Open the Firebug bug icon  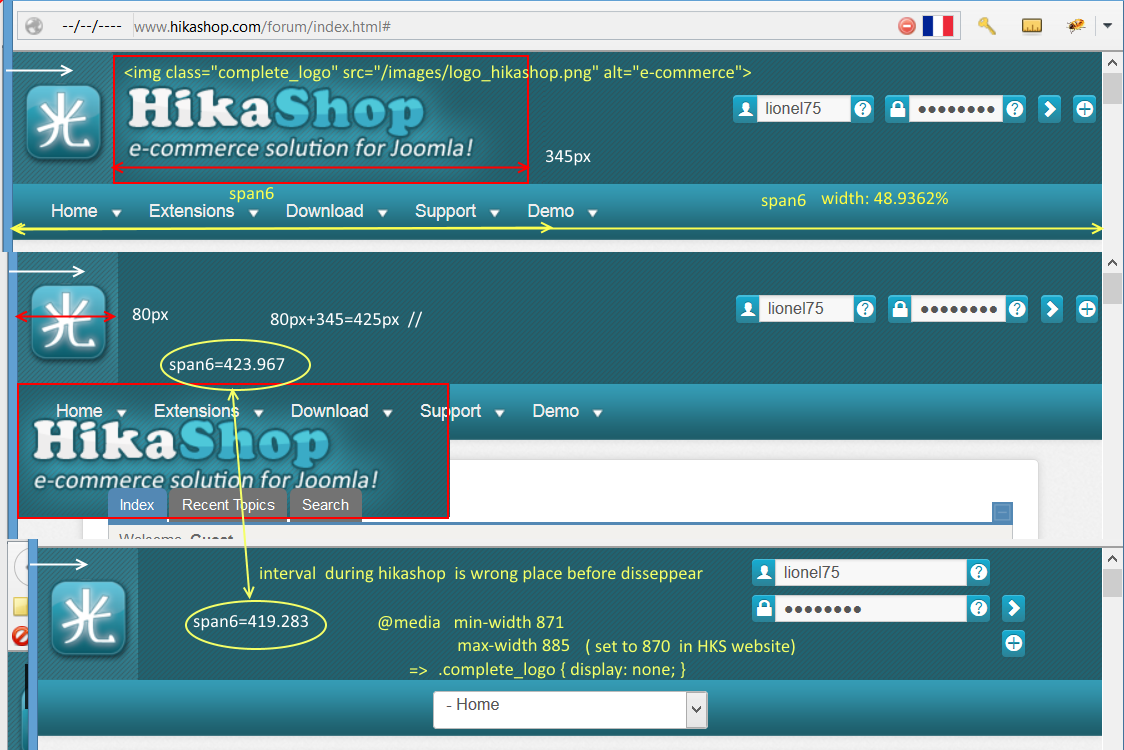click(1075, 27)
